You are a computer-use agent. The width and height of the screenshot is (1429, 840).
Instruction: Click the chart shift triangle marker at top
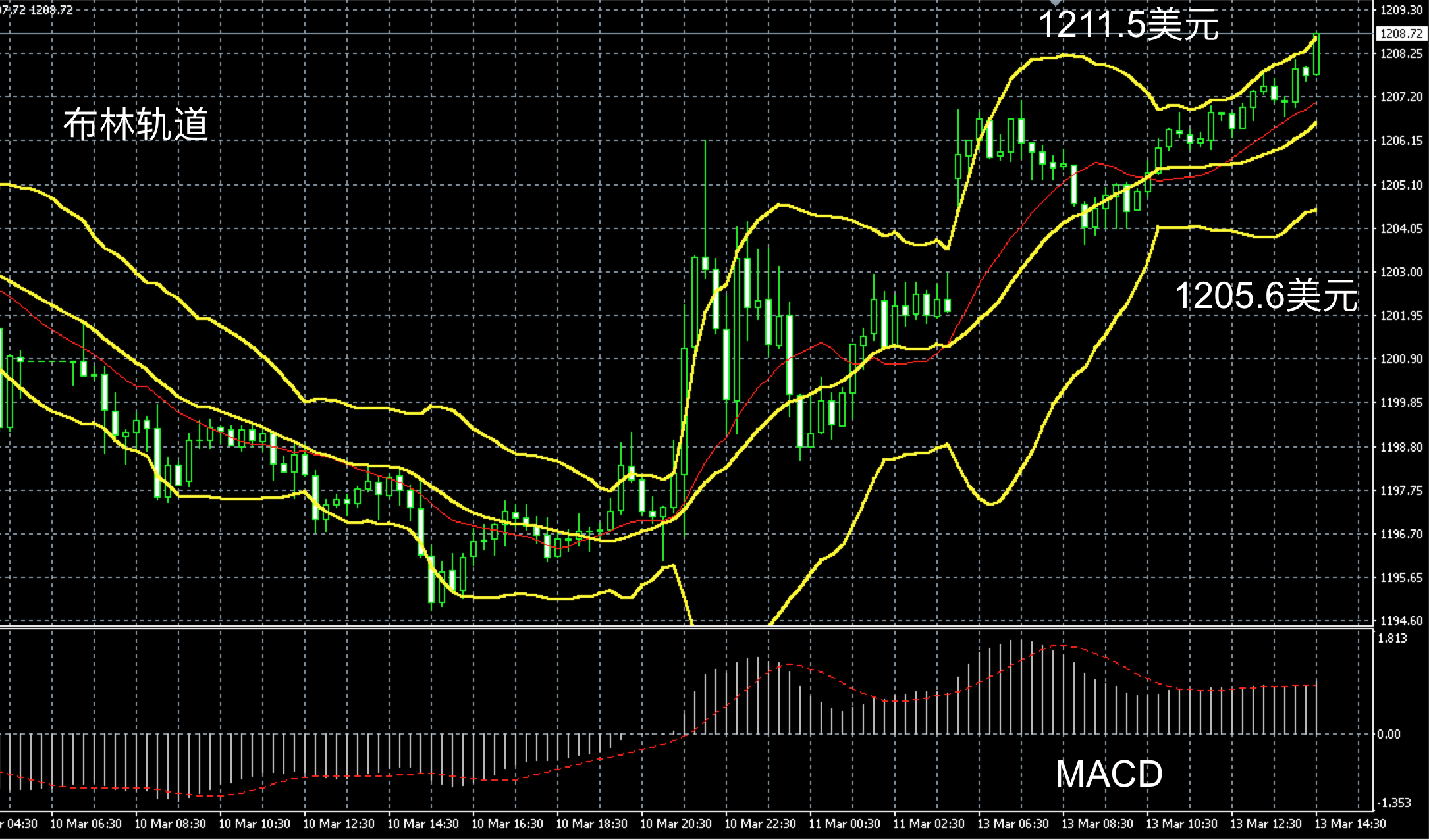[x=1055, y=3]
